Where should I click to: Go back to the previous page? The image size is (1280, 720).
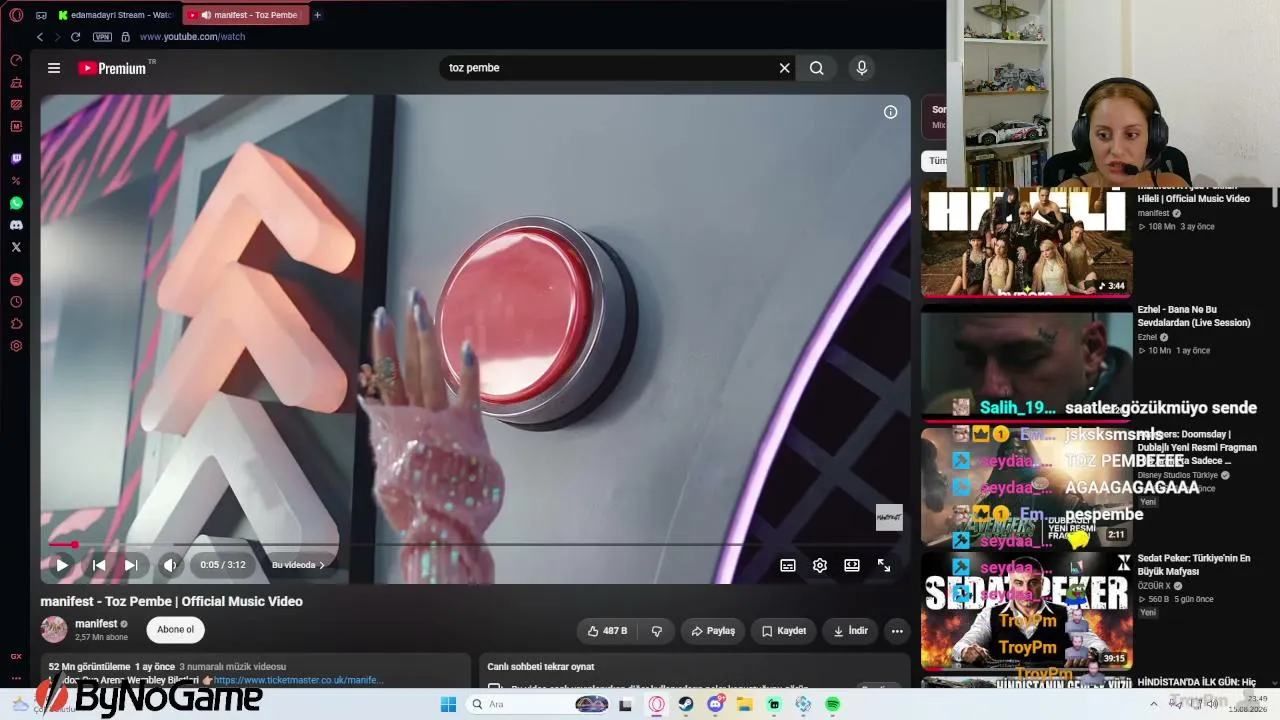pos(40,37)
